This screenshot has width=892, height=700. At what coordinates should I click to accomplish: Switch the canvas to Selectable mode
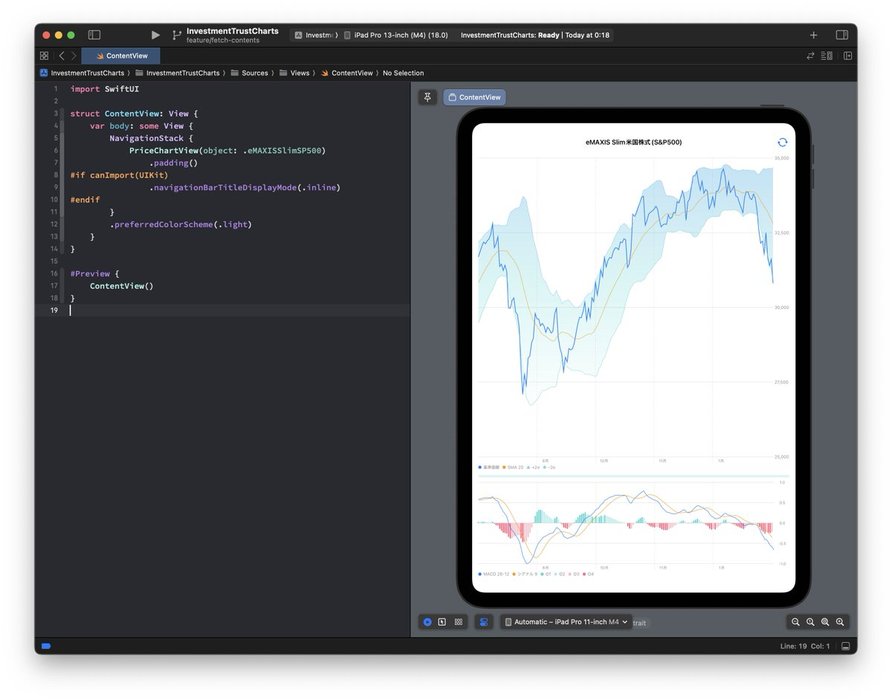442,622
